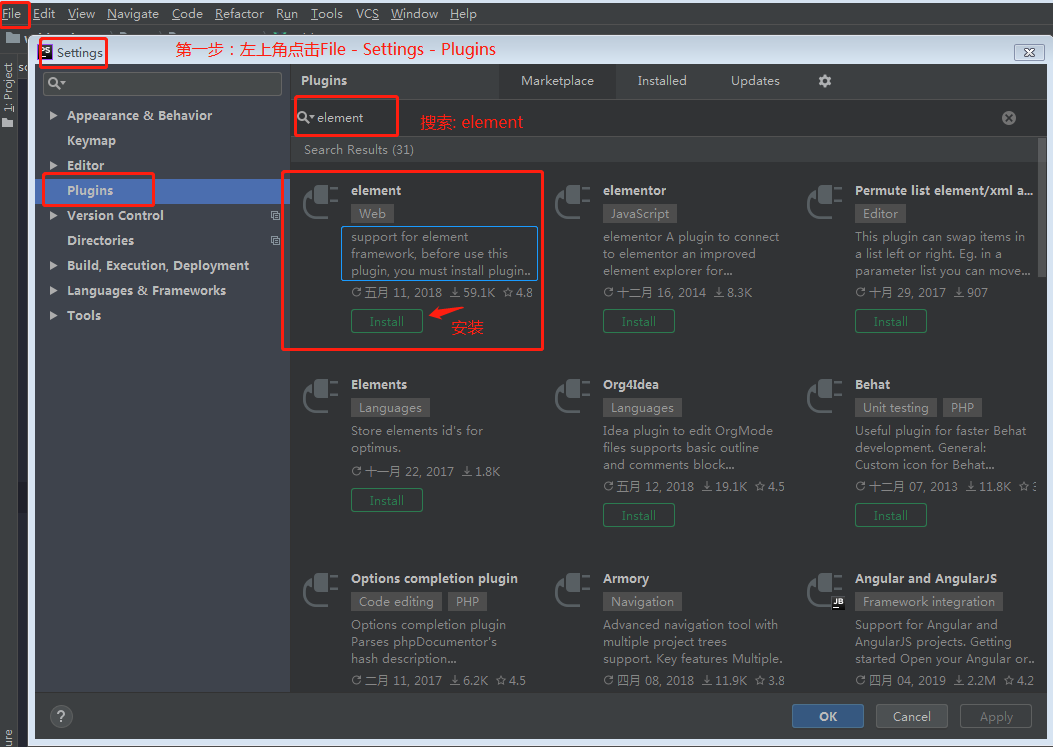Switch to the Marketplace tab
The image size is (1053, 747).
click(557, 81)
